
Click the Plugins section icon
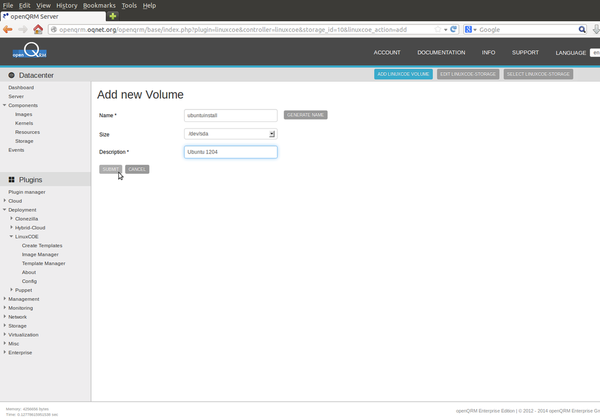tap(11, 180)
